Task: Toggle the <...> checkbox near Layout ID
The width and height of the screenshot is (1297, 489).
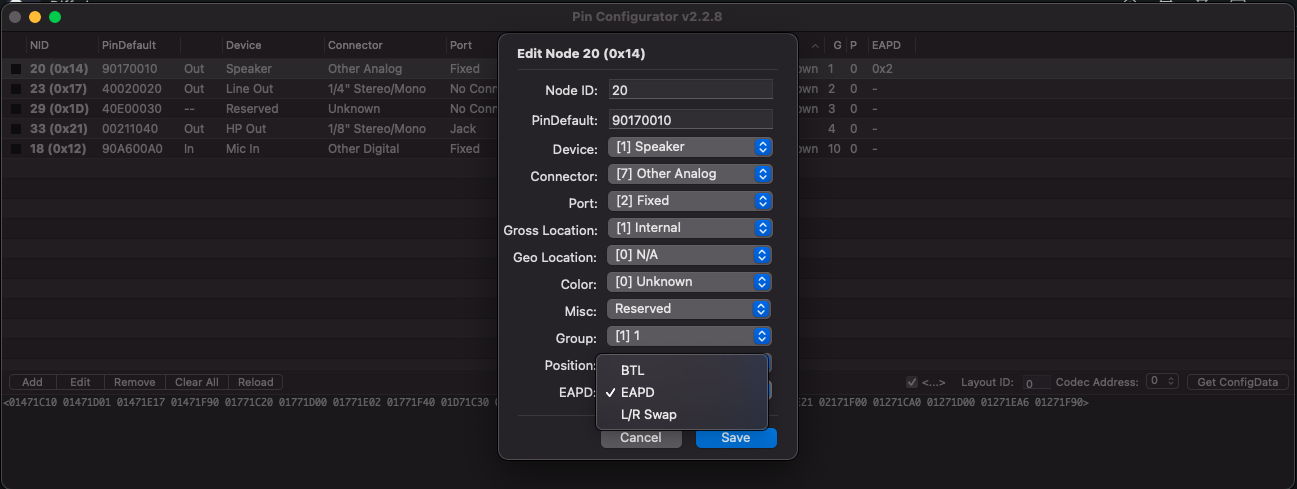Action: (911, 382)
